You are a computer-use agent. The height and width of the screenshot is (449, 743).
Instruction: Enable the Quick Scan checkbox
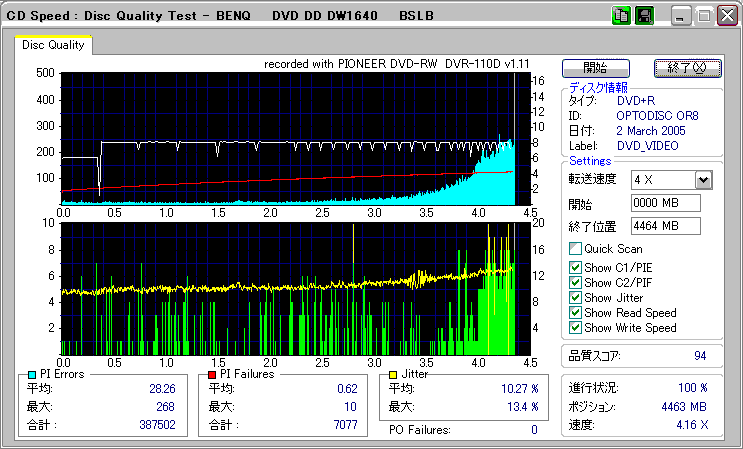[575, 249]
